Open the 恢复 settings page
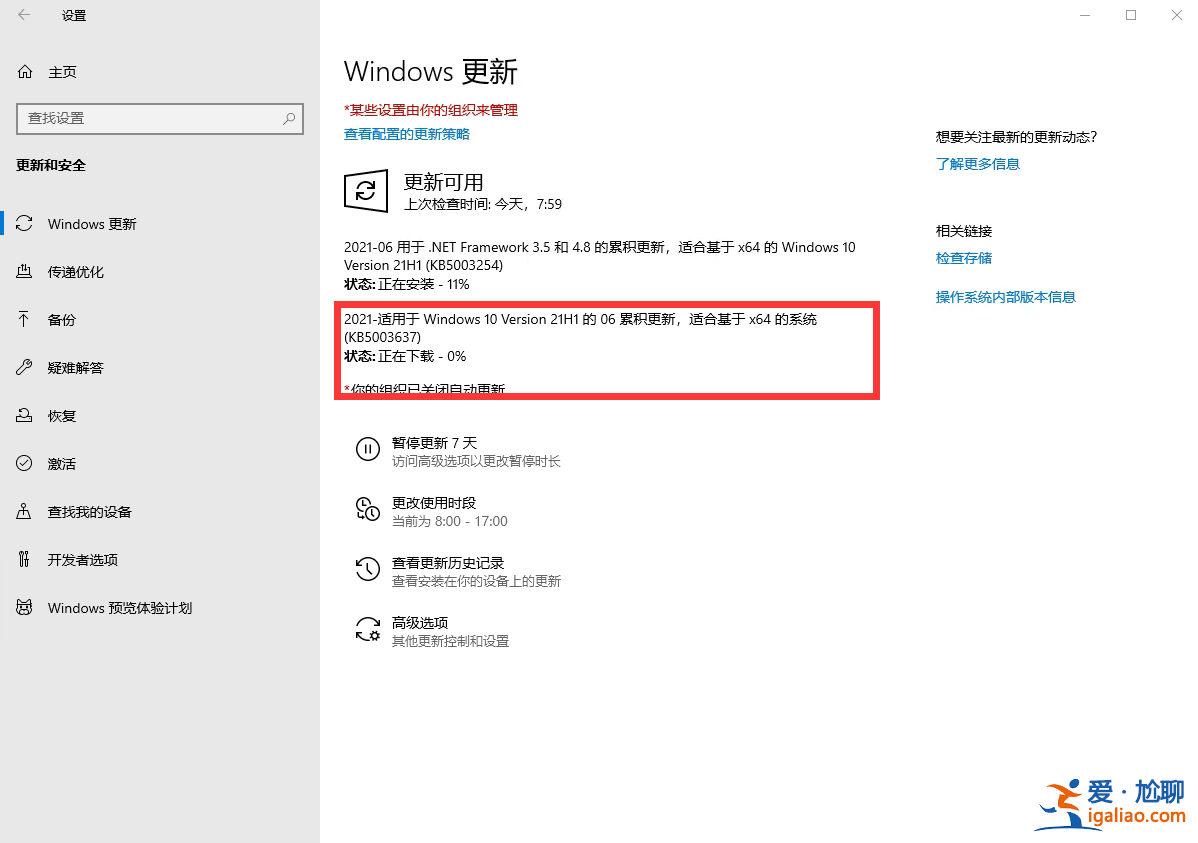1198x843 pixels. 61,415
